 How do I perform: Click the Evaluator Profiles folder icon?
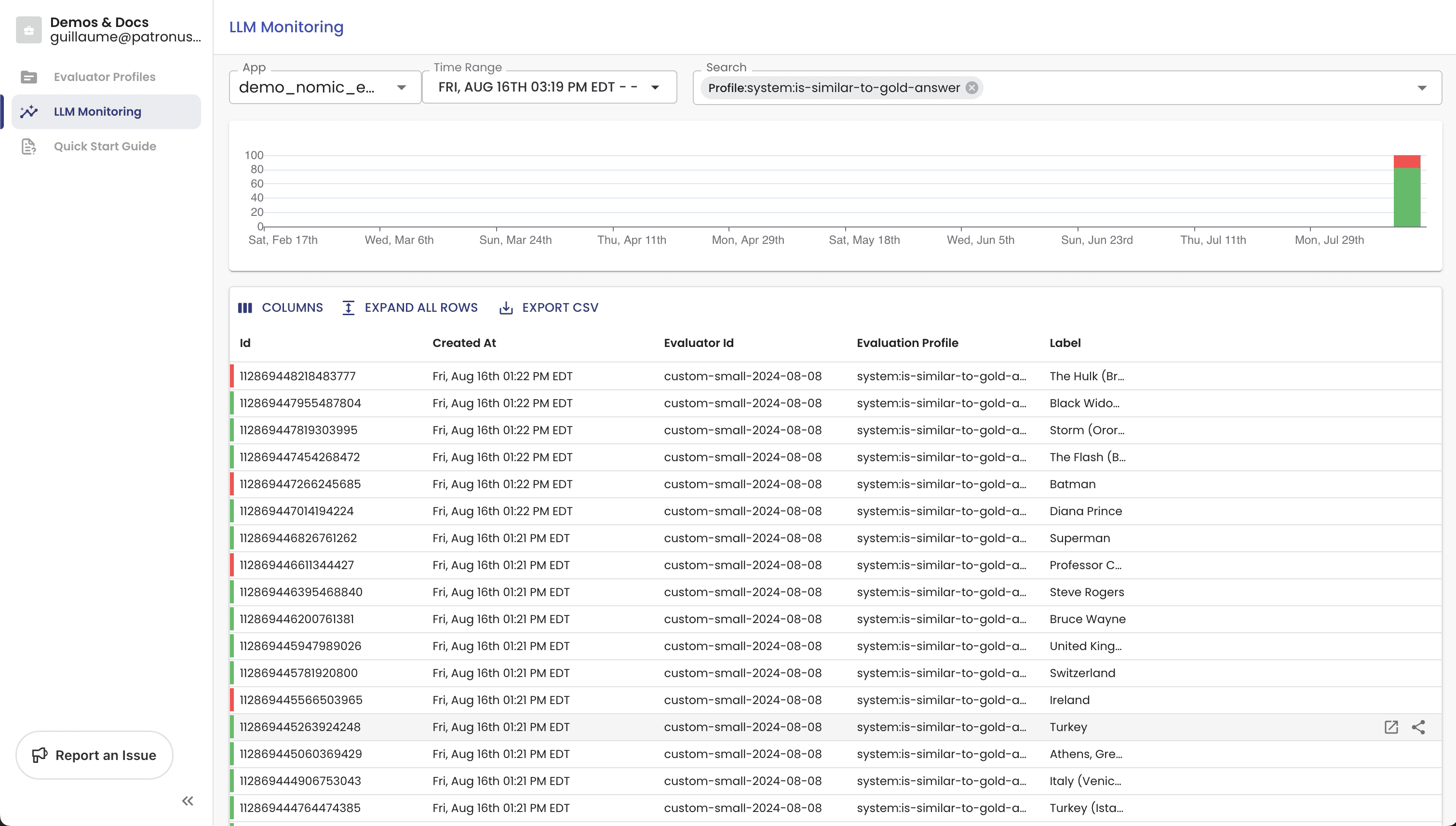tap(29, 77)
